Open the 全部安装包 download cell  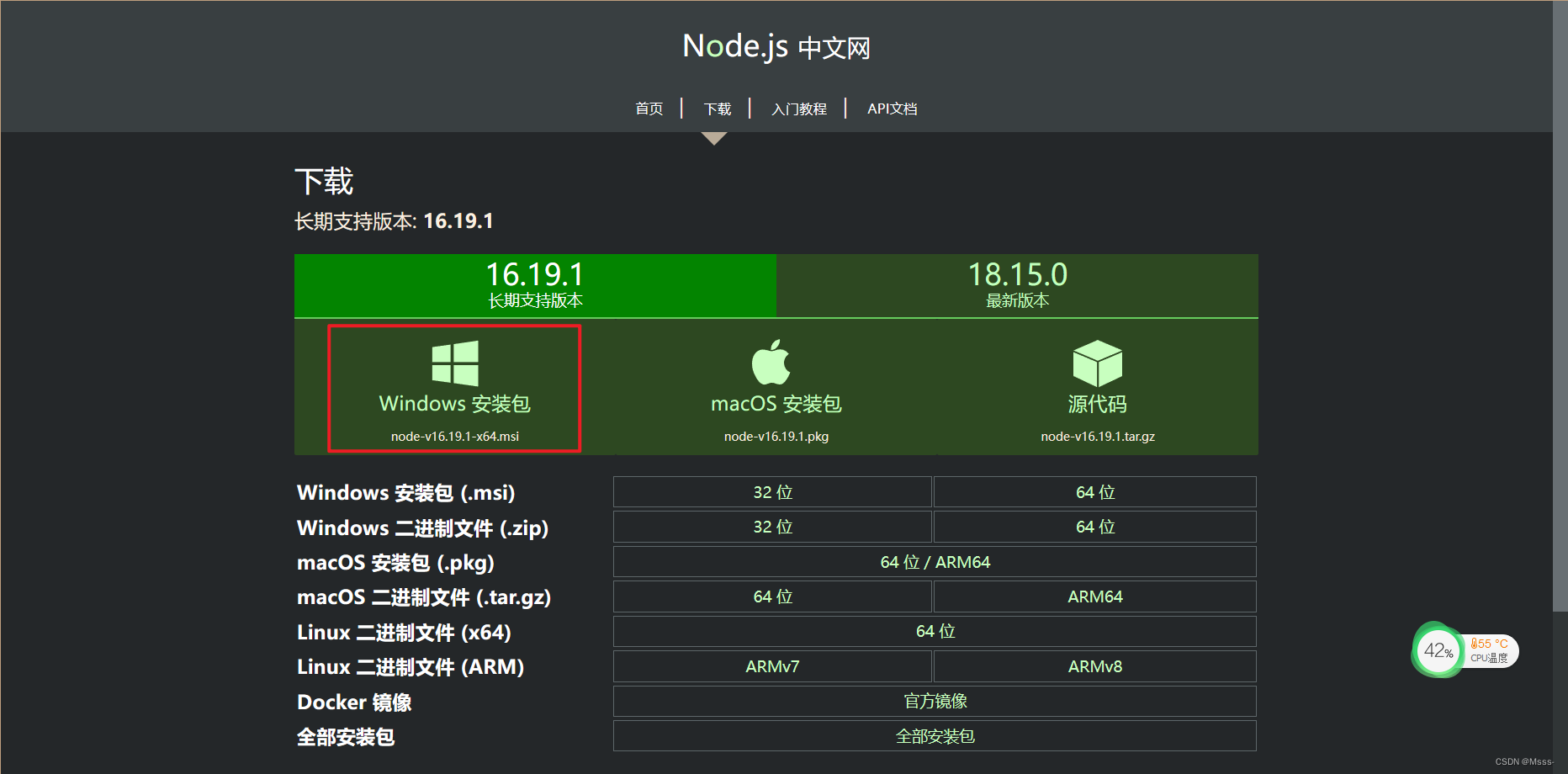tap(935, 736)
